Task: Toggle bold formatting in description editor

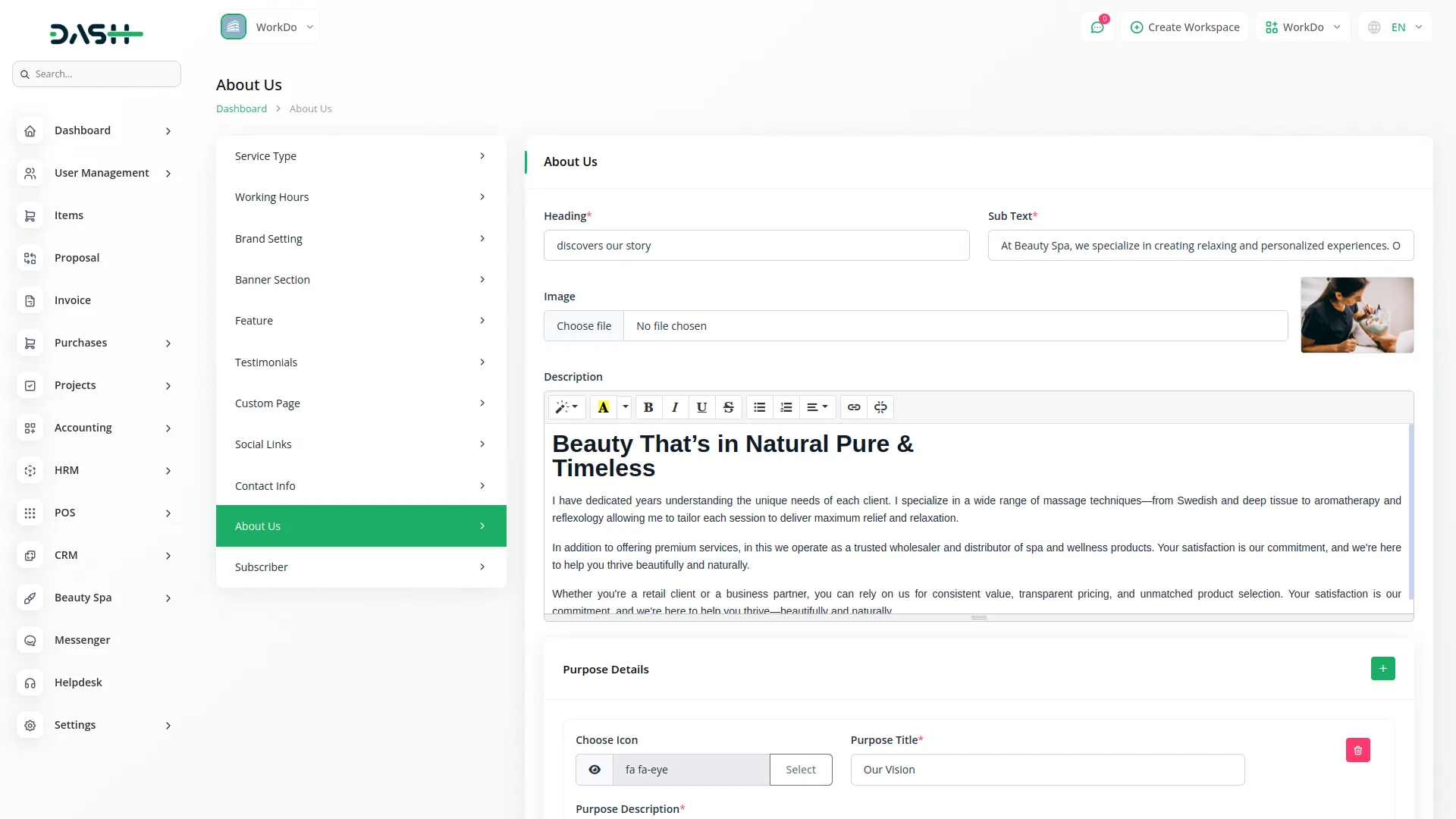Action: pos(648,407)
